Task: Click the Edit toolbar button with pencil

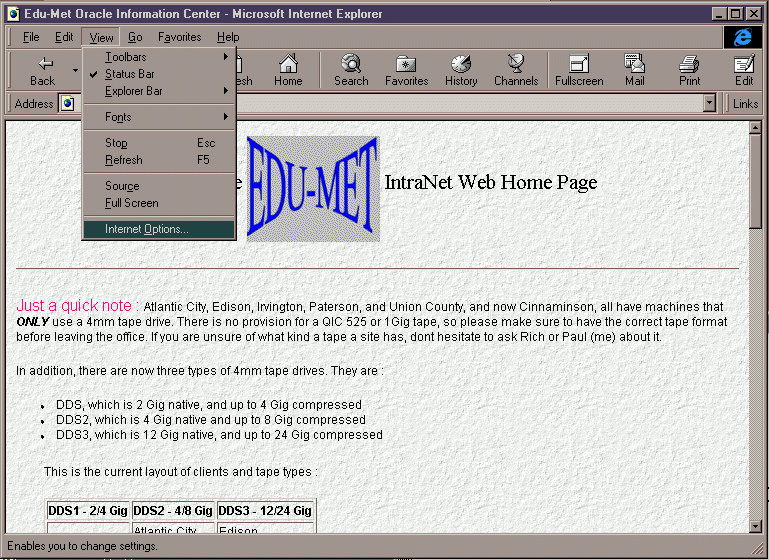Action: [x=743, y=70]
